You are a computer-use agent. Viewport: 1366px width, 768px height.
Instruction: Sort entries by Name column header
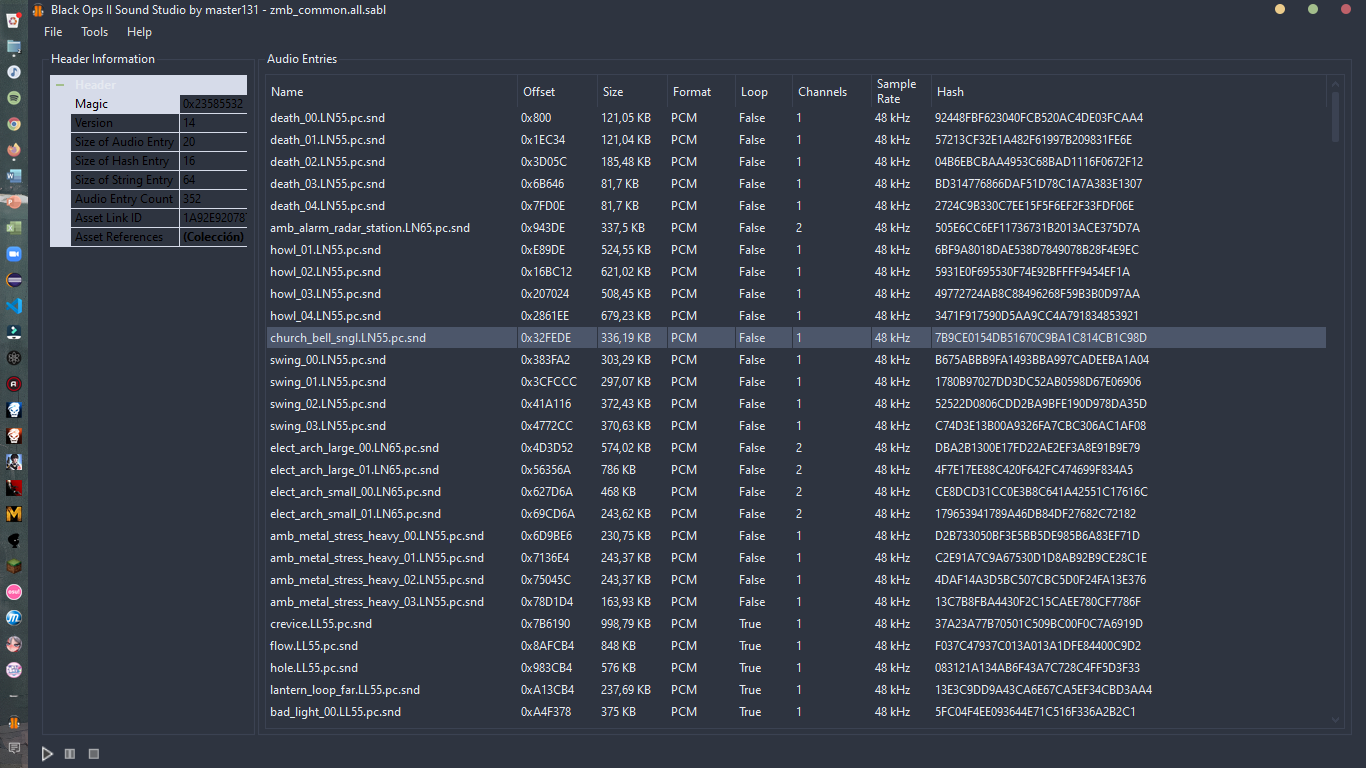pos(392,92)
